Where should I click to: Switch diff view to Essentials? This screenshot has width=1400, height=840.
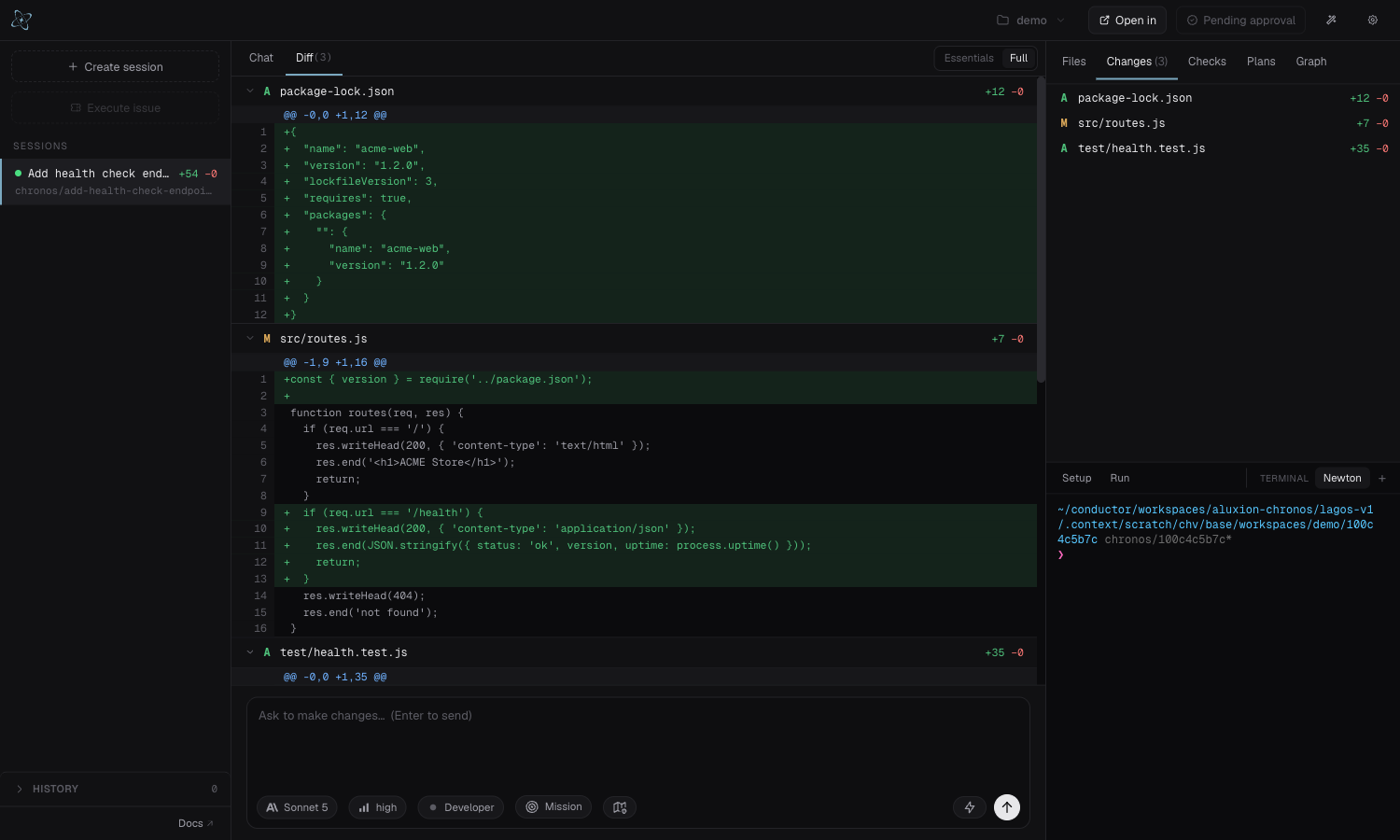click(x=969, y=58)
